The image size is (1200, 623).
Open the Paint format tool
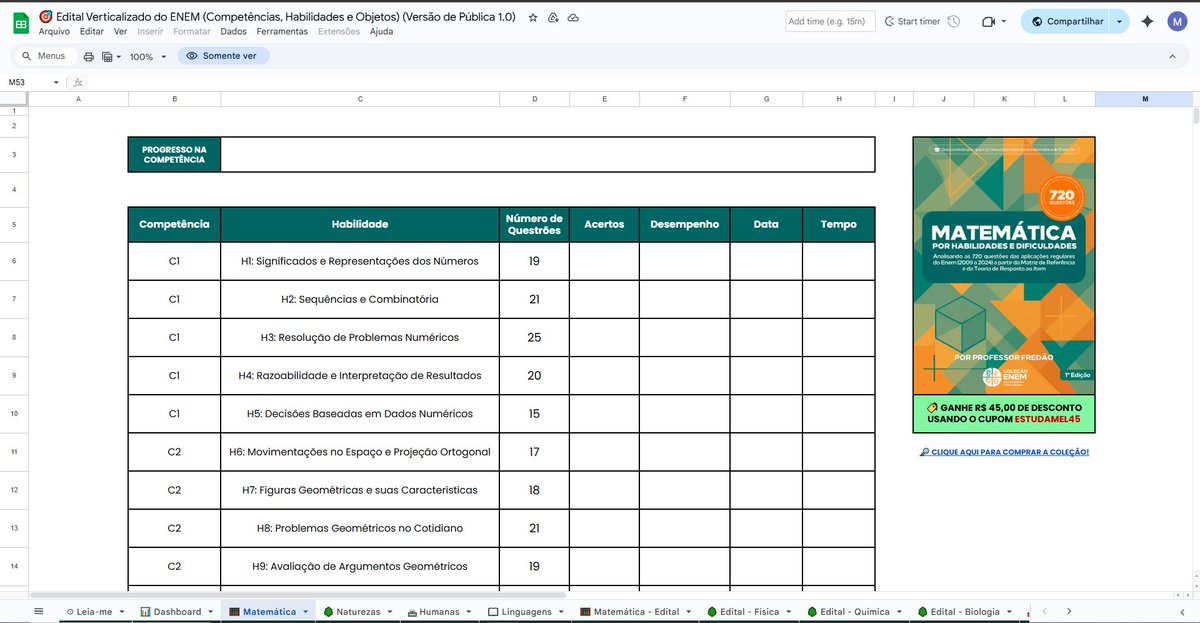point(107,56)
